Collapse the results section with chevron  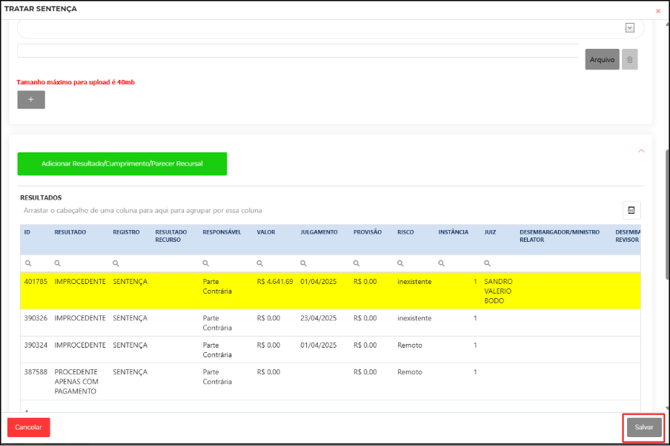click(641, 151)
